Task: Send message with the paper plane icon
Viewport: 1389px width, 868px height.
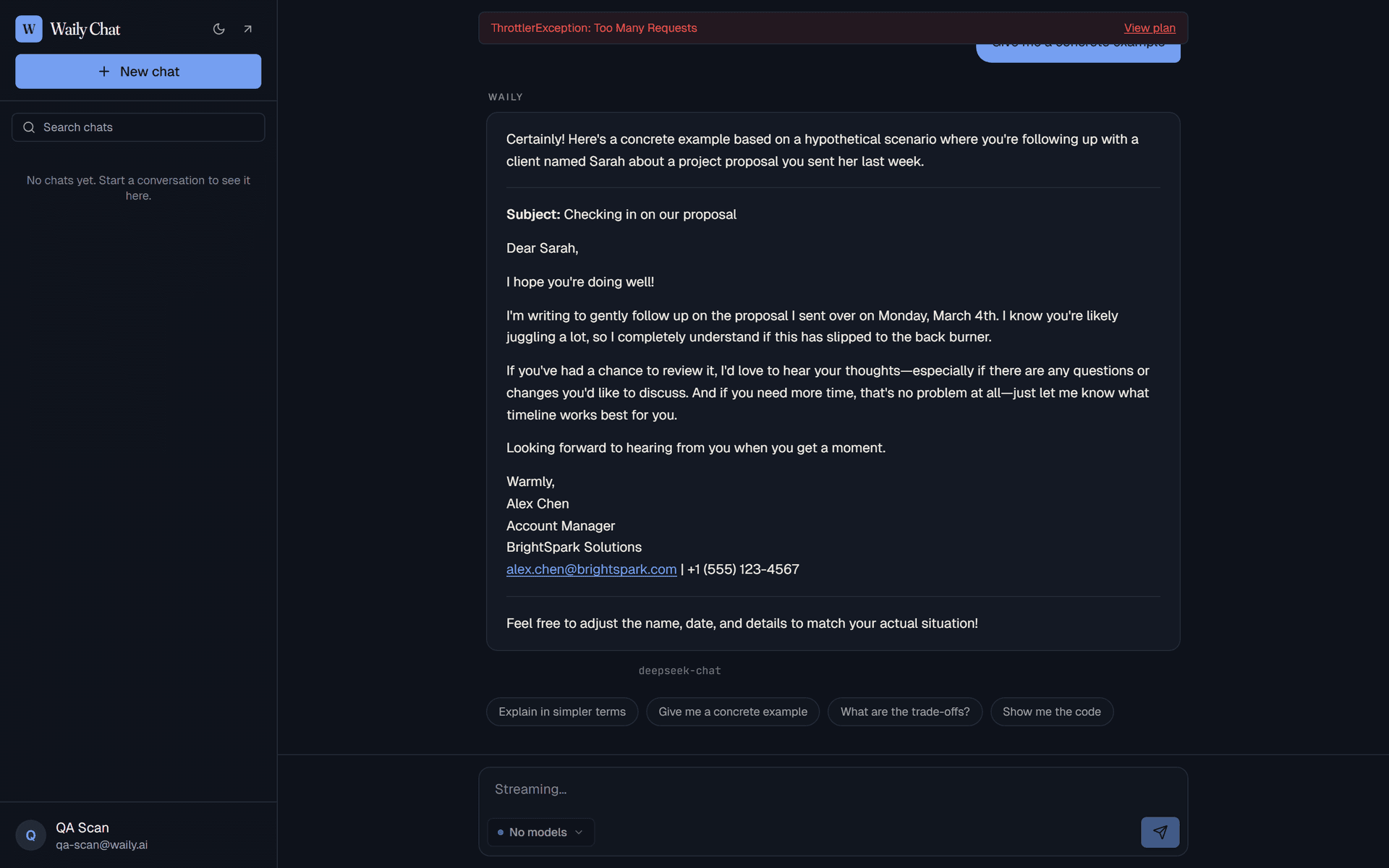Action: (1160, 833)
